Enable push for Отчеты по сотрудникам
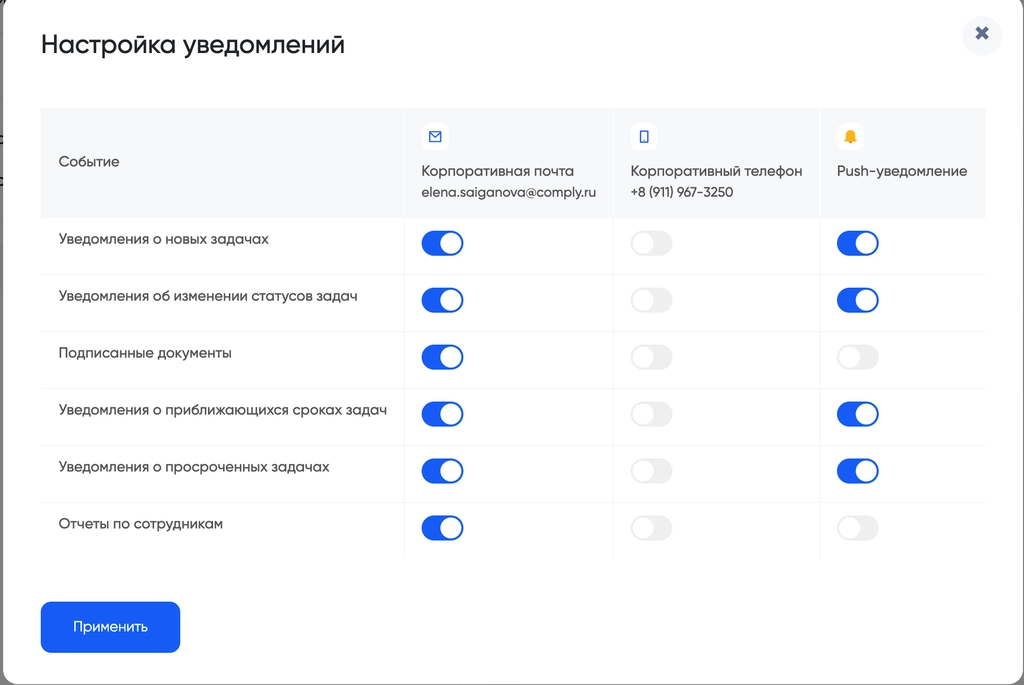The image size is (1024, 685). (x=857, y=528)
